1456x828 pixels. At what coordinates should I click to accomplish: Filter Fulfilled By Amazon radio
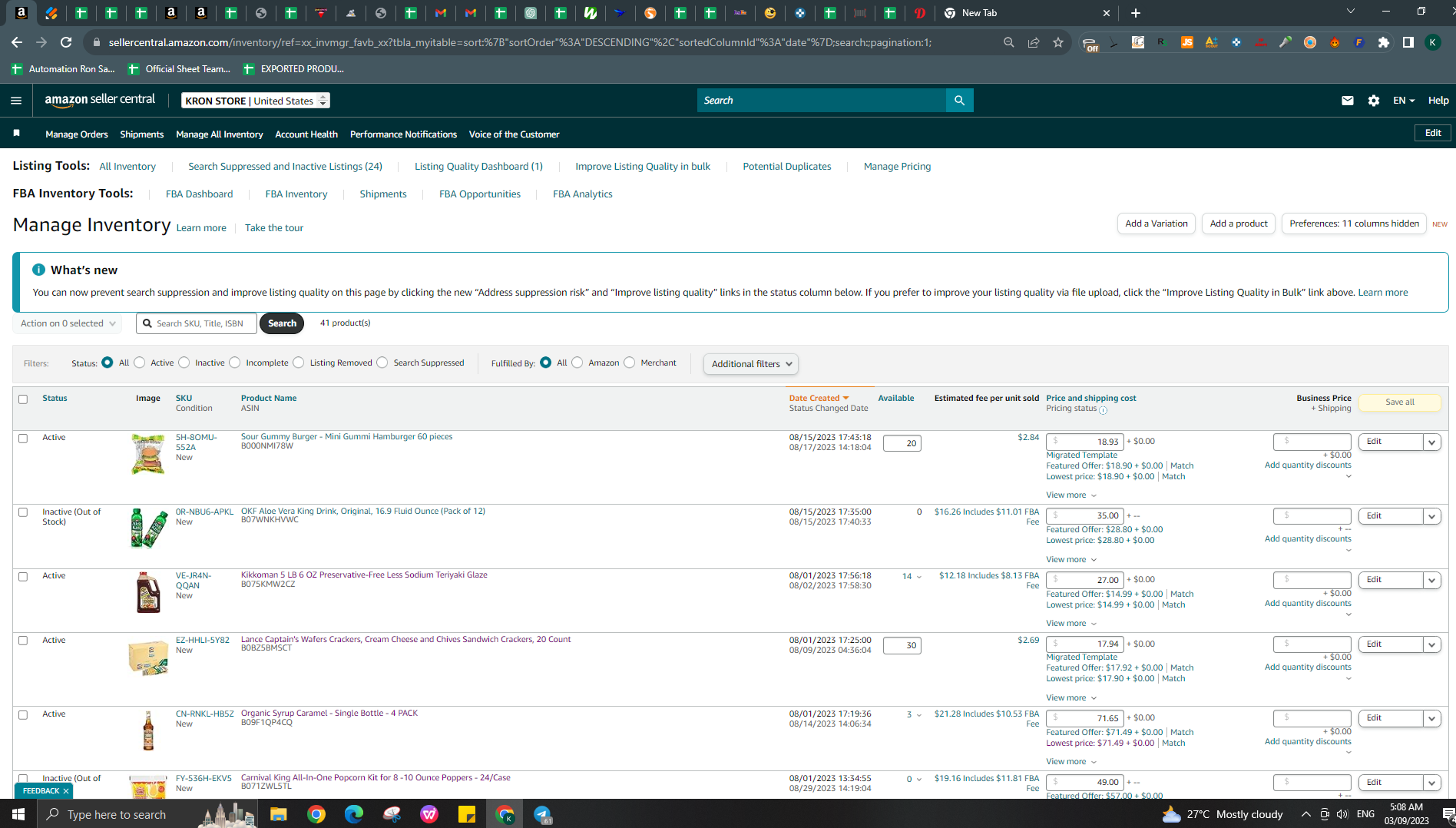click(x=577, y=363)
